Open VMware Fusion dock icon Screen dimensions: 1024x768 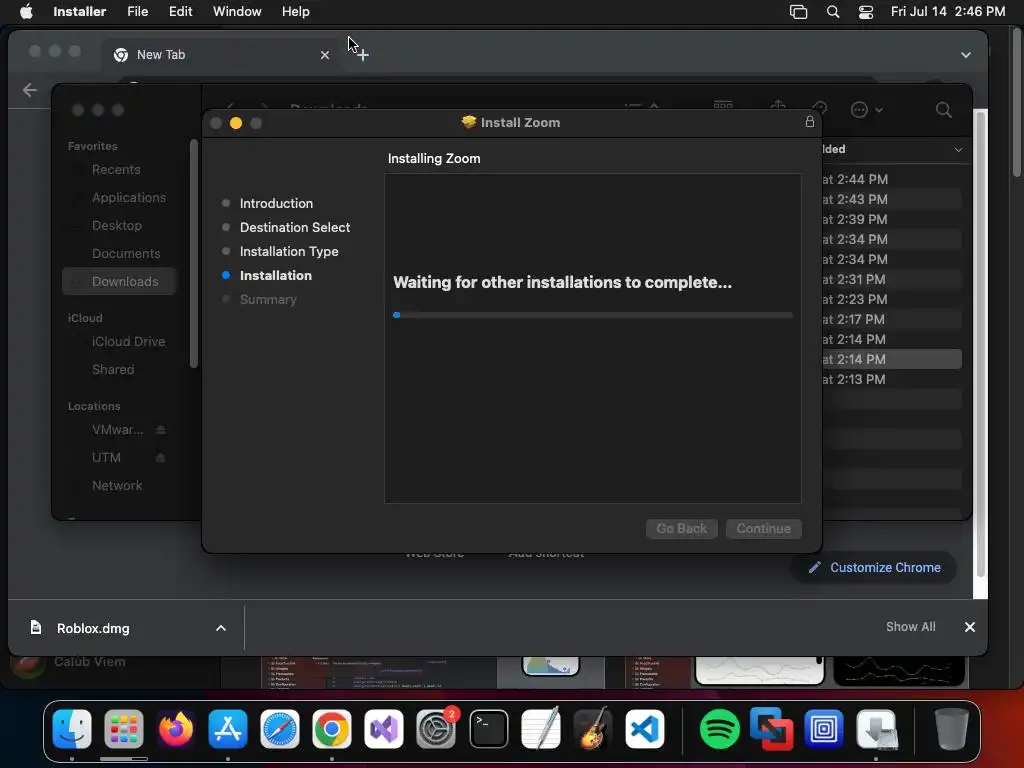tap(771, 728)
